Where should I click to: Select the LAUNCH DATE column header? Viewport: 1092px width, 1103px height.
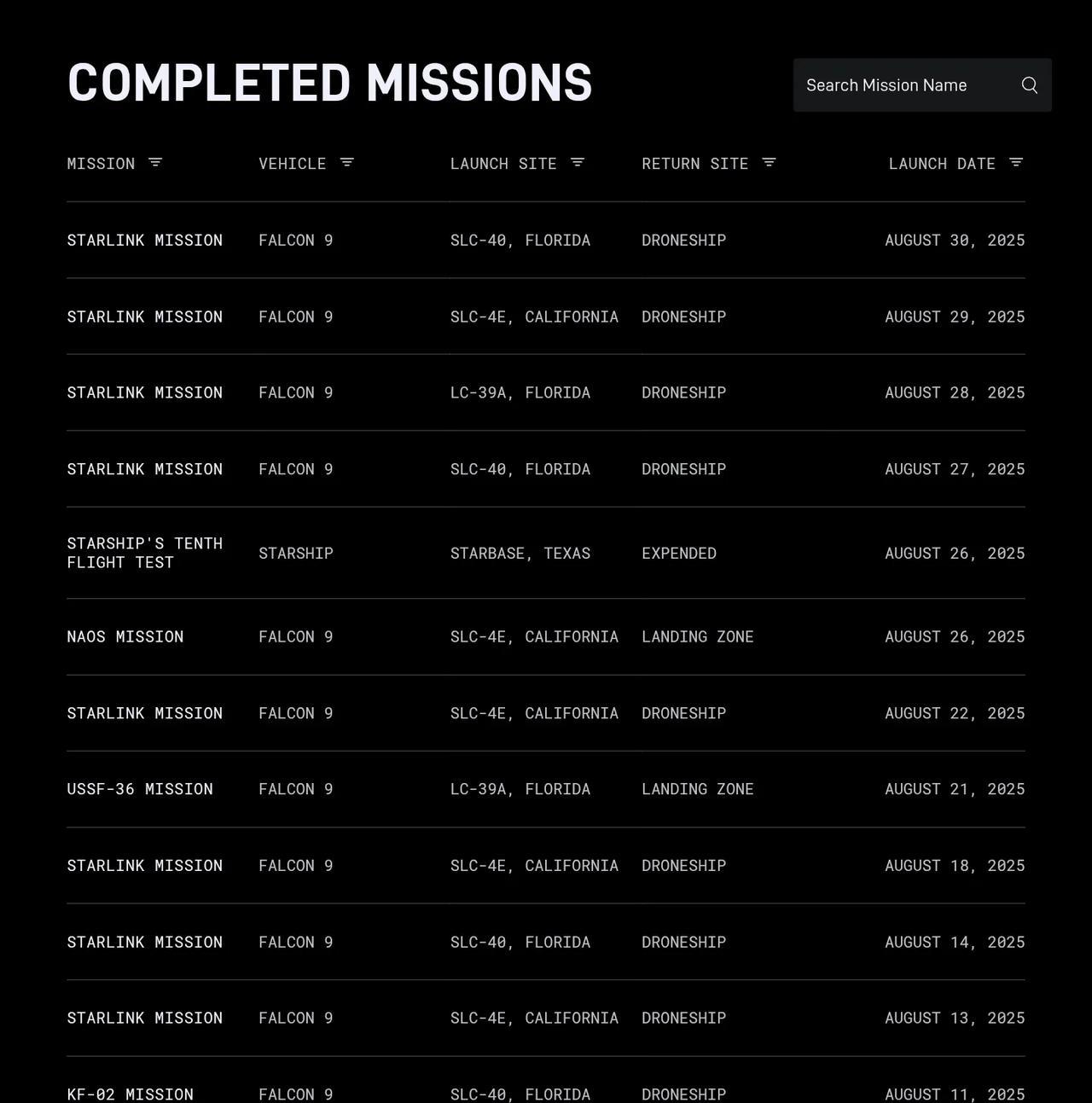tap(942, 164)
